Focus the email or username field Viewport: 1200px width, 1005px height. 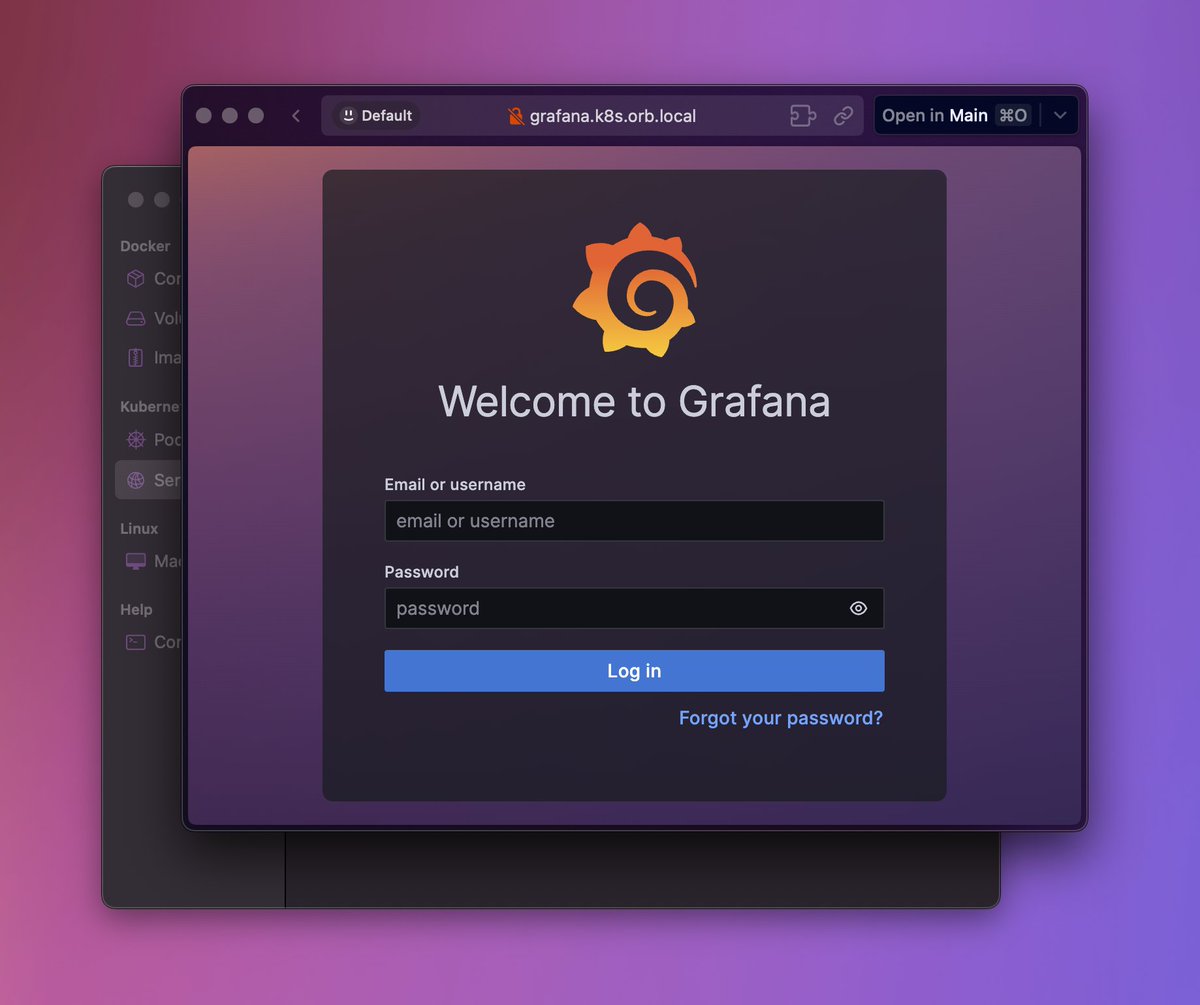634,521
